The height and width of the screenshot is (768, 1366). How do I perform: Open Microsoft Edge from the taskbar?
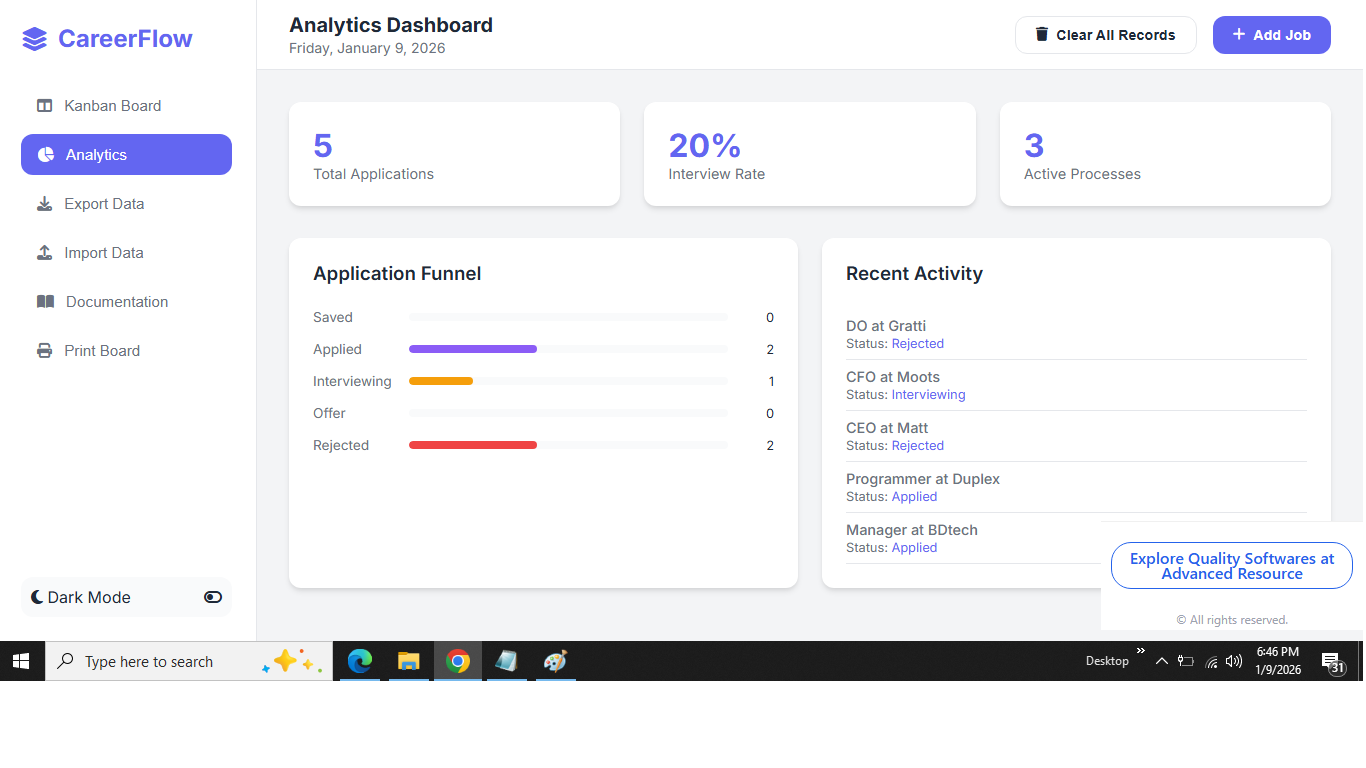pyautogui.click(x=360, y=661)
